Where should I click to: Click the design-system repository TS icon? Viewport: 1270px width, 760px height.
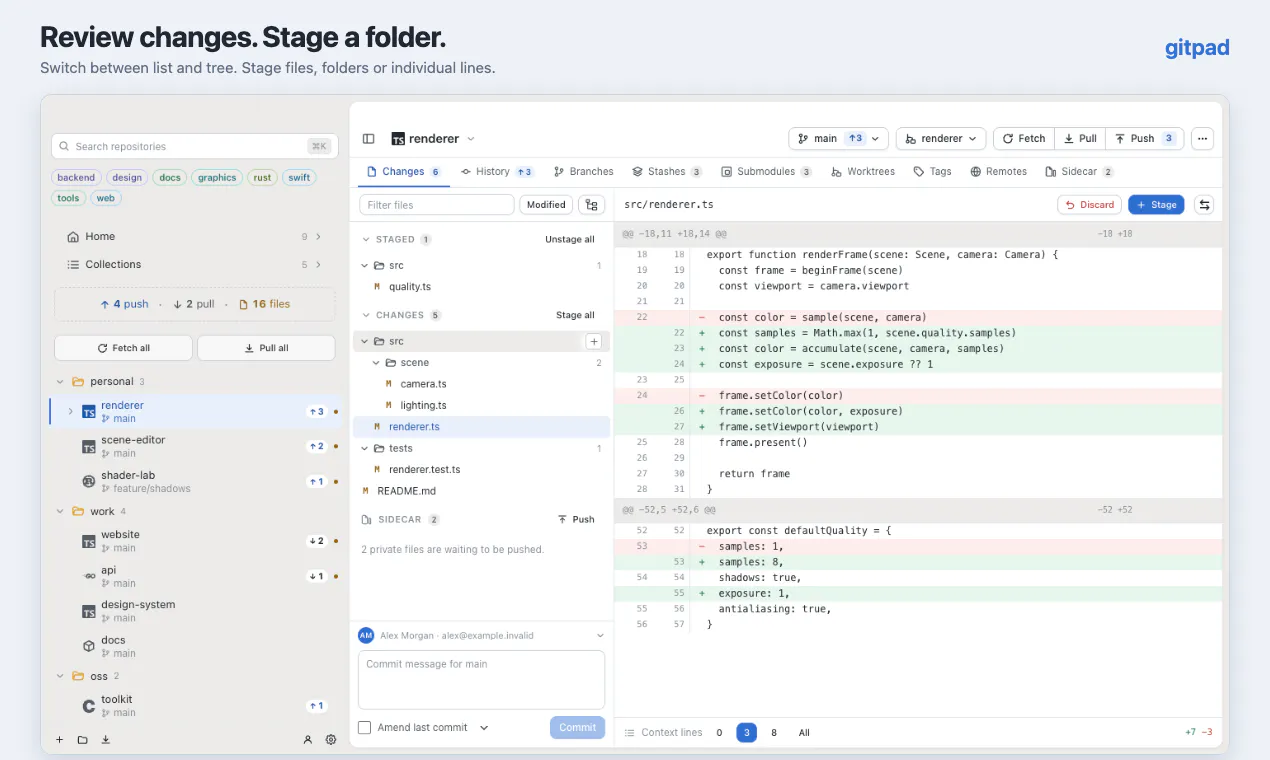88,612
